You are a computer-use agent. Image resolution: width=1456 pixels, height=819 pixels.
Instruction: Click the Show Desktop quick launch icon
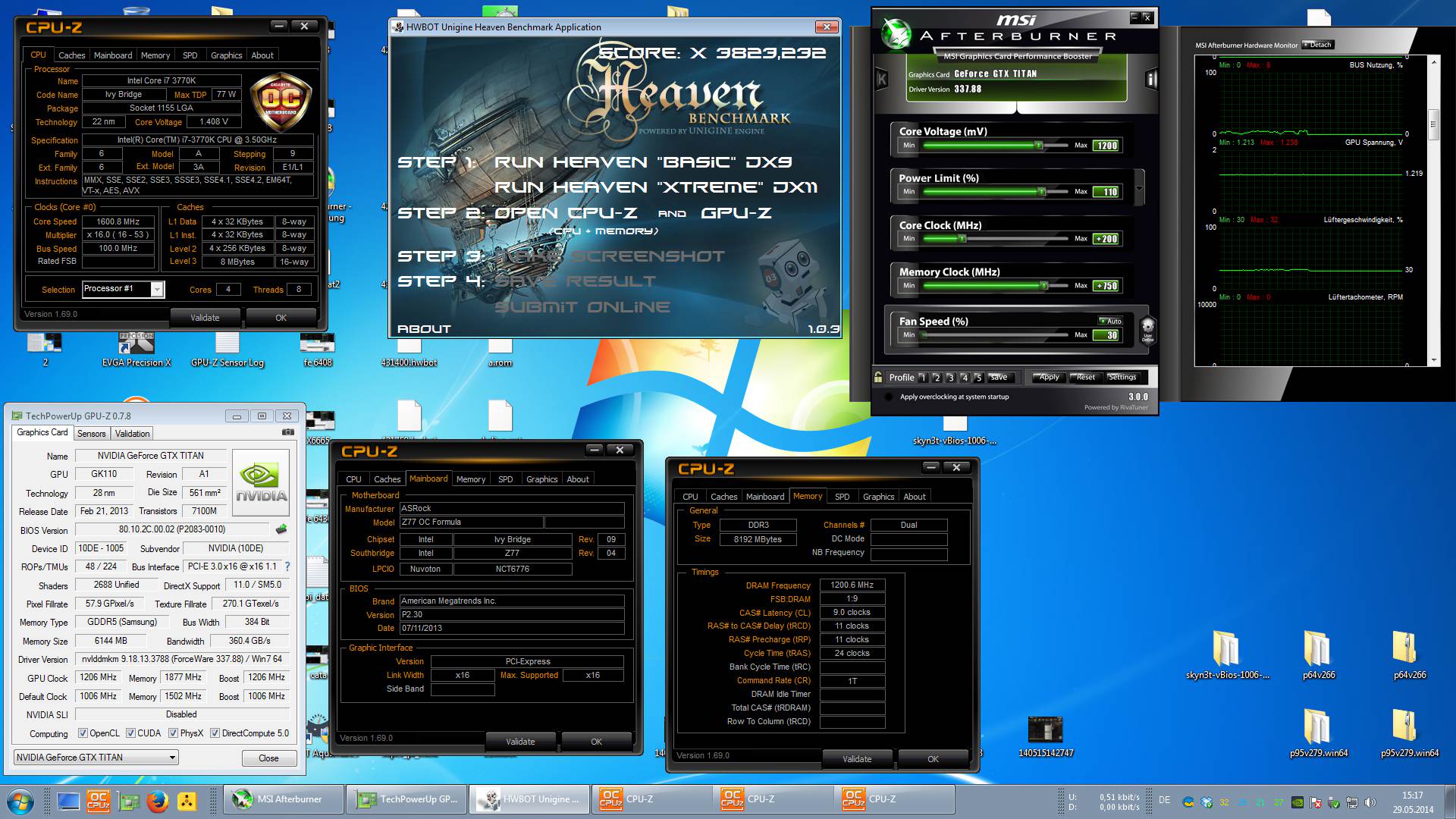(x=68, y=801)
